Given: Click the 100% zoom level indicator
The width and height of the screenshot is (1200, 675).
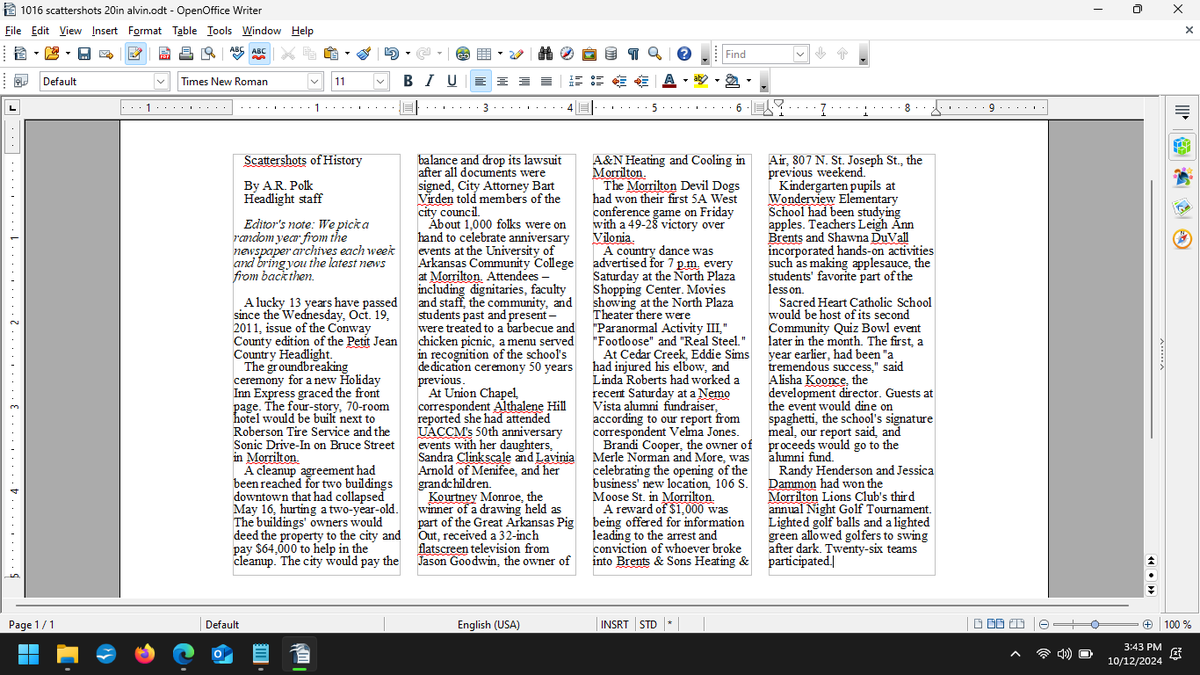Looking at the screenshot, I should tap(1178, 625).
